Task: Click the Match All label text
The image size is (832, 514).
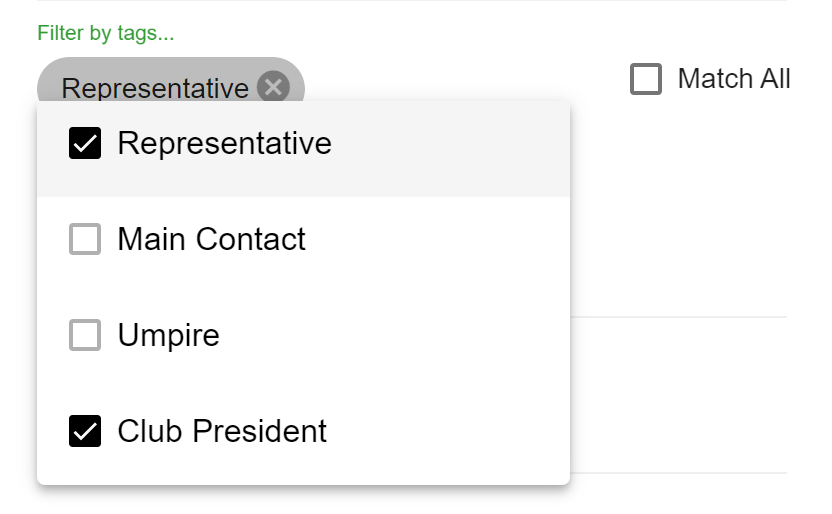Action: pyautogui.click(x=734, y=79)
